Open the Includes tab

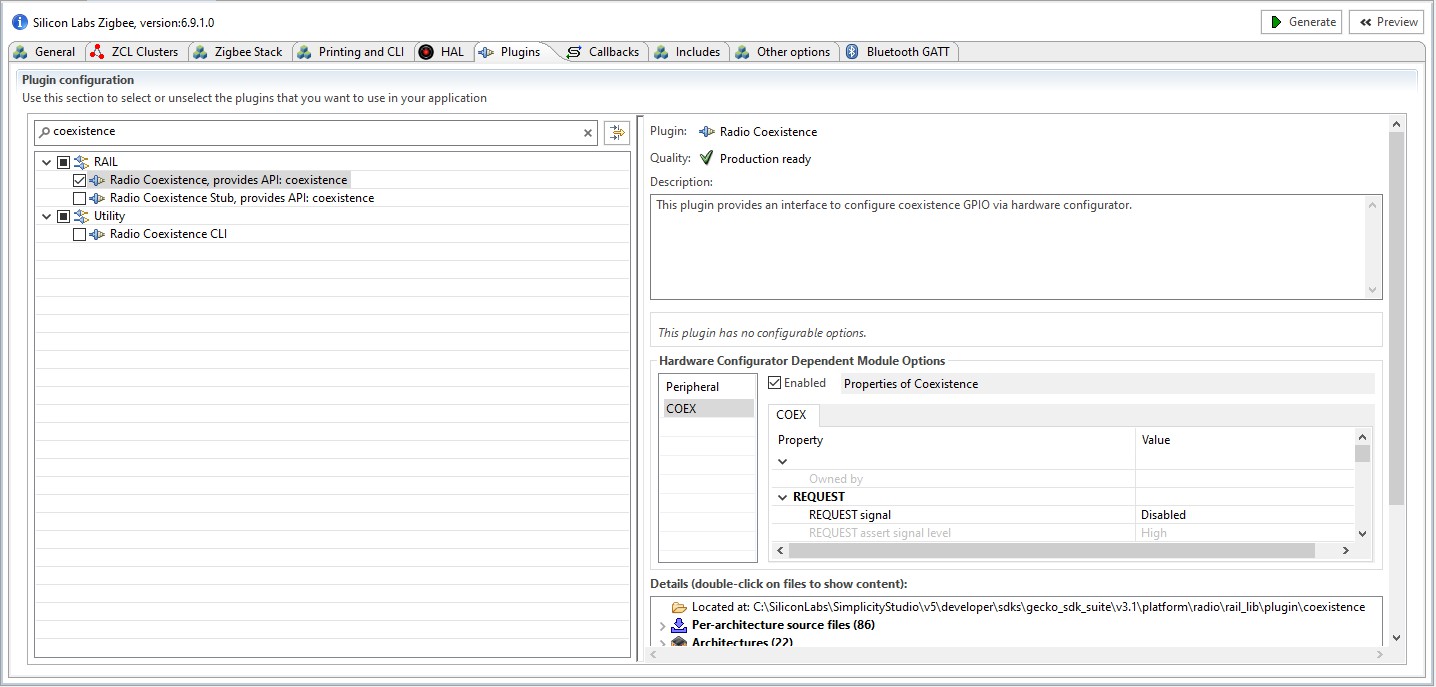point(688,52)
